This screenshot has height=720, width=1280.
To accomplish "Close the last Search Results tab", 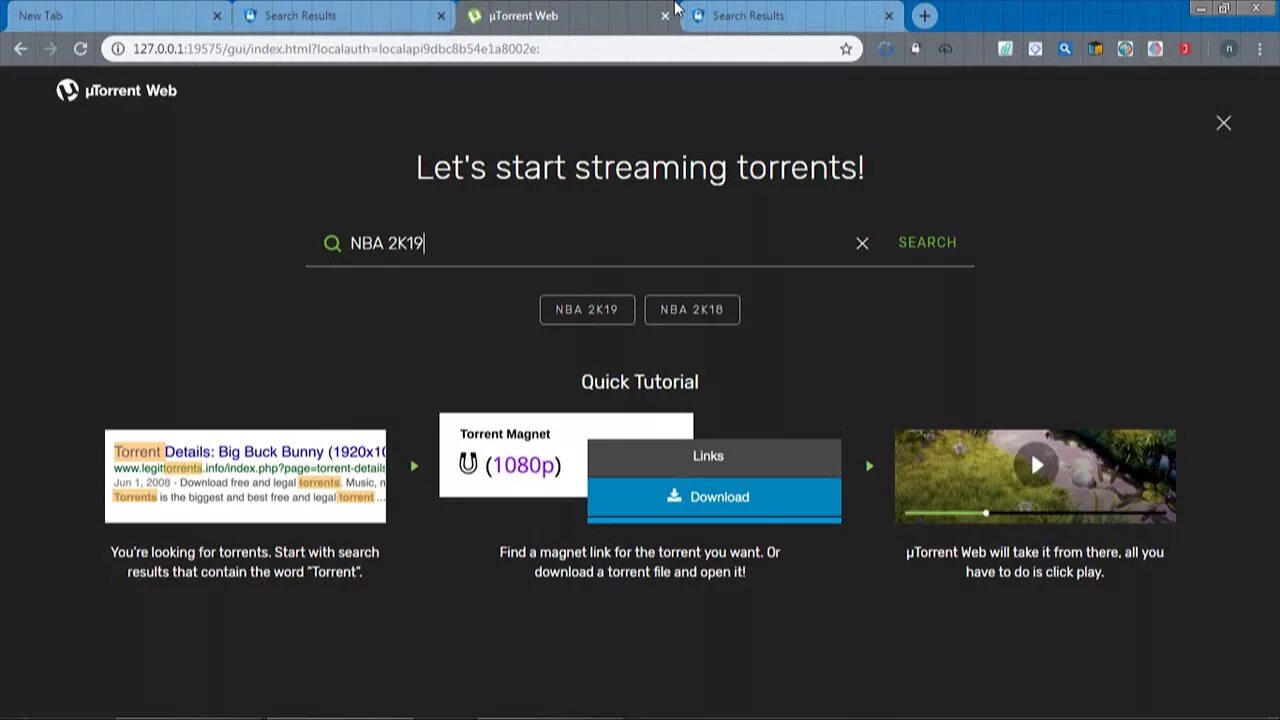I will pos(889,16).
